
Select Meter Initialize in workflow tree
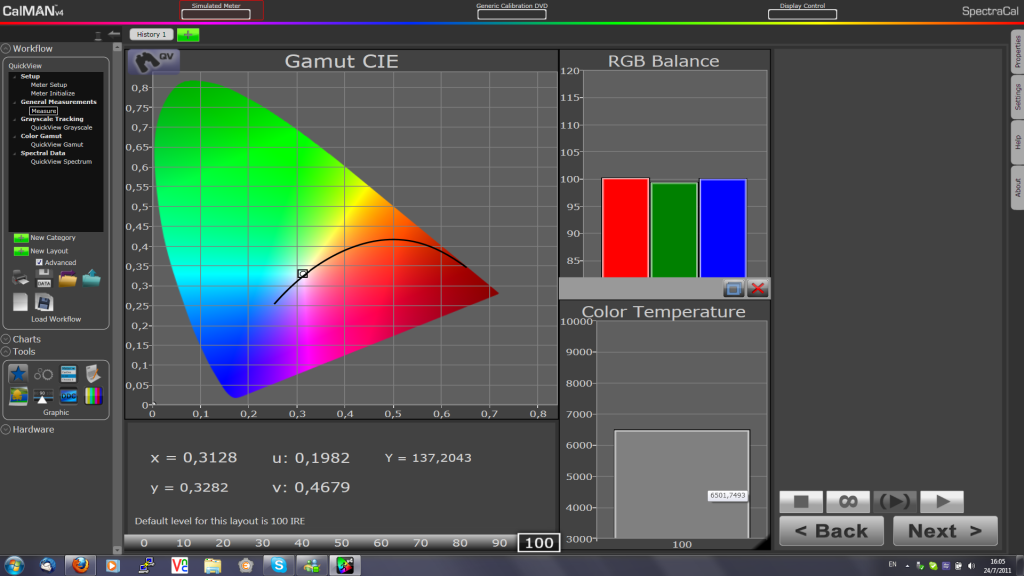tap(53, 93)
